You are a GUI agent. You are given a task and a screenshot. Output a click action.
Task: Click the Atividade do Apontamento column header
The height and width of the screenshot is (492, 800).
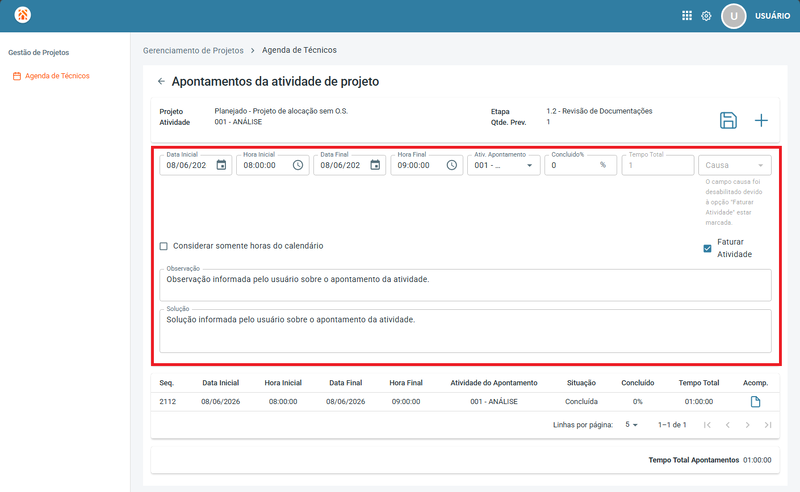[x=493, y=383]
